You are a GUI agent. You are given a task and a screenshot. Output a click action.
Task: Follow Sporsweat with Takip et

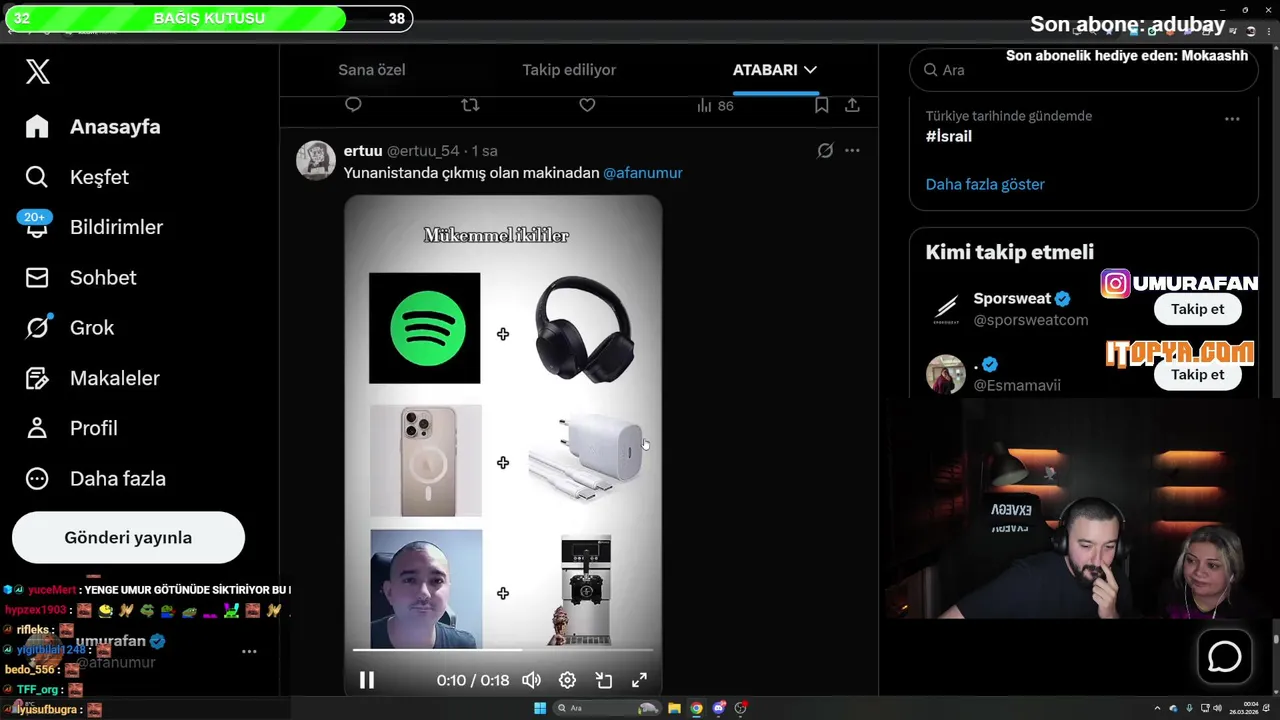click(x=1198, y=309)
